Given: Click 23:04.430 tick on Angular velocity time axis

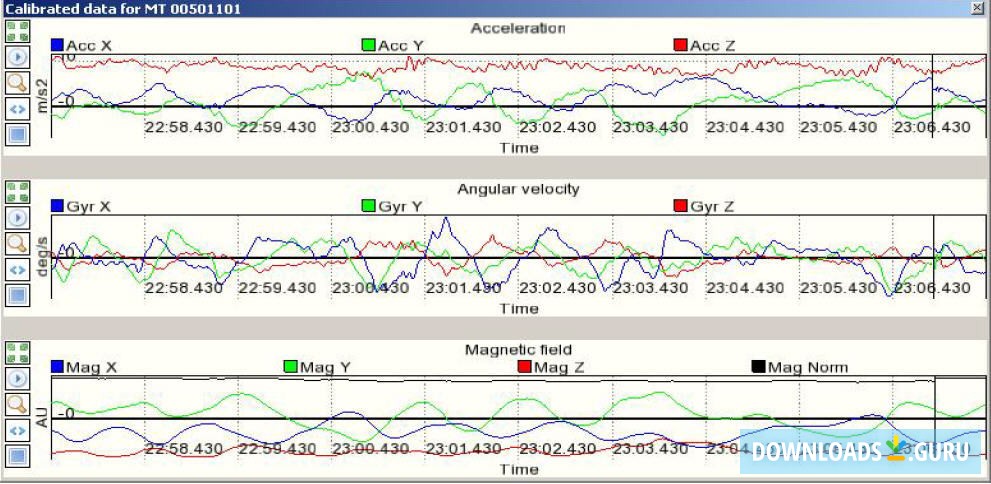Looking at the screenshot, I should 746,288.
